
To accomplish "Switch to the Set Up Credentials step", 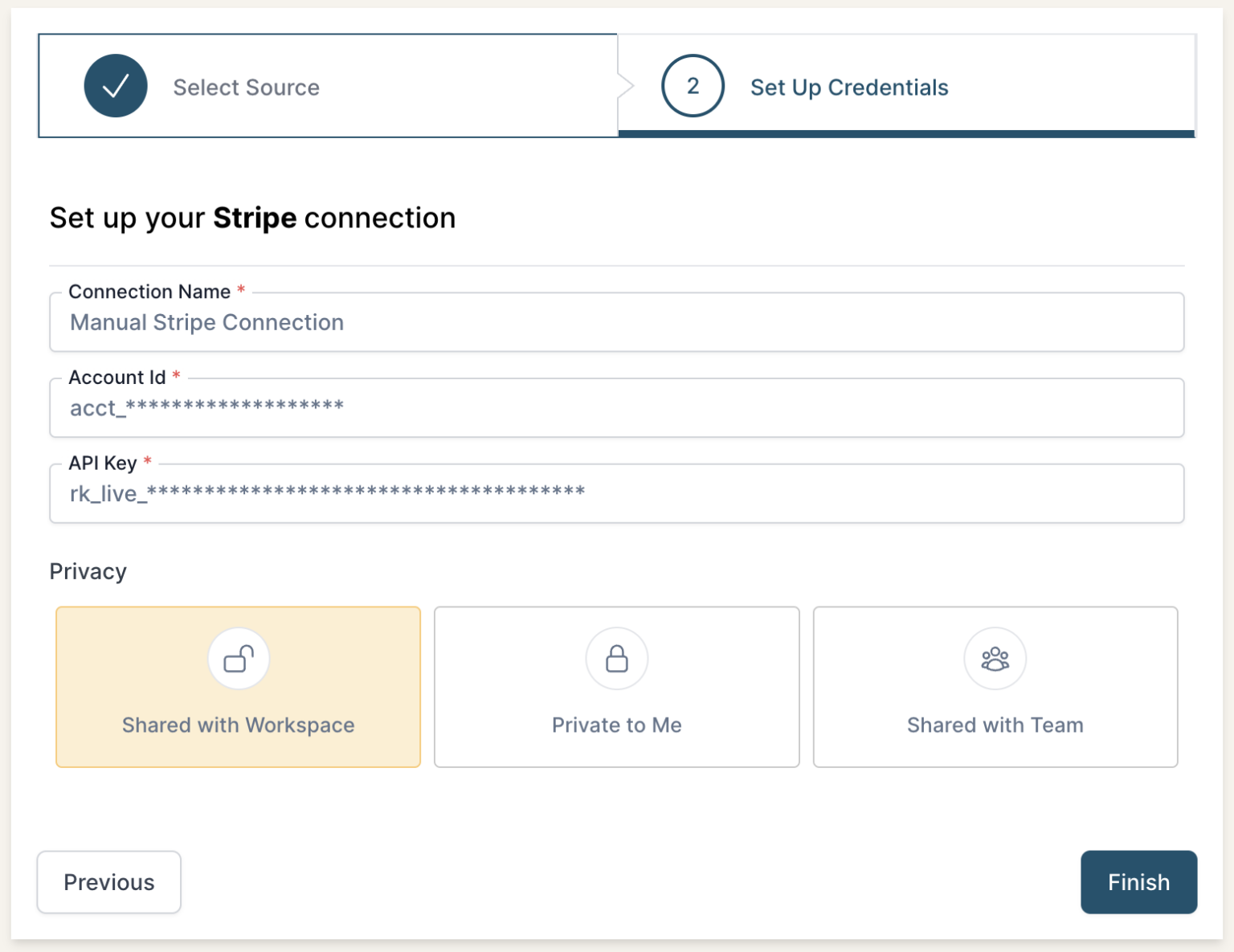I will click(x=848, y=87).
